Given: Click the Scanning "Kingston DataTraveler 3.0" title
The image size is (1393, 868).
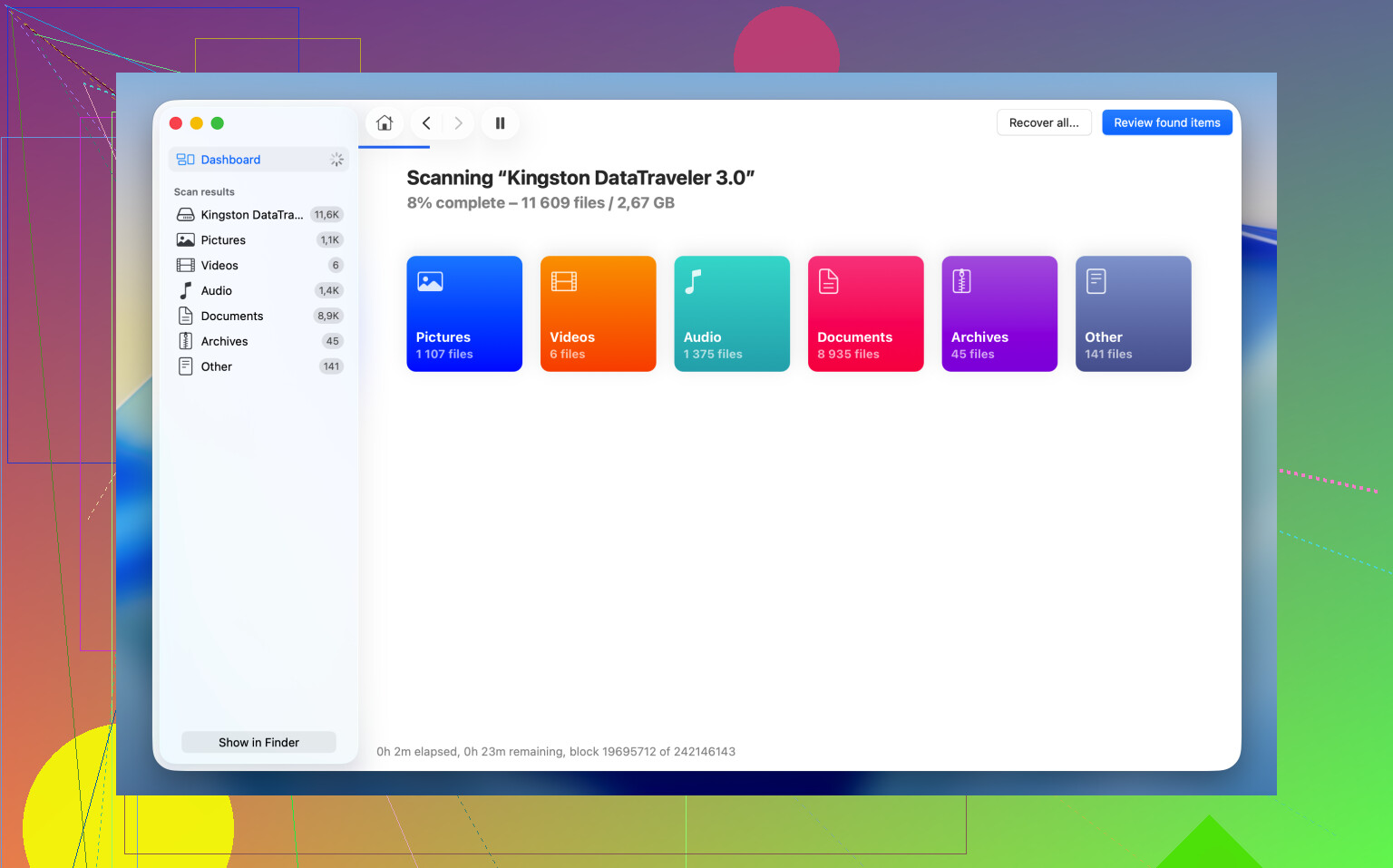Looking at the screenshot, I should [x=580, y=178].
